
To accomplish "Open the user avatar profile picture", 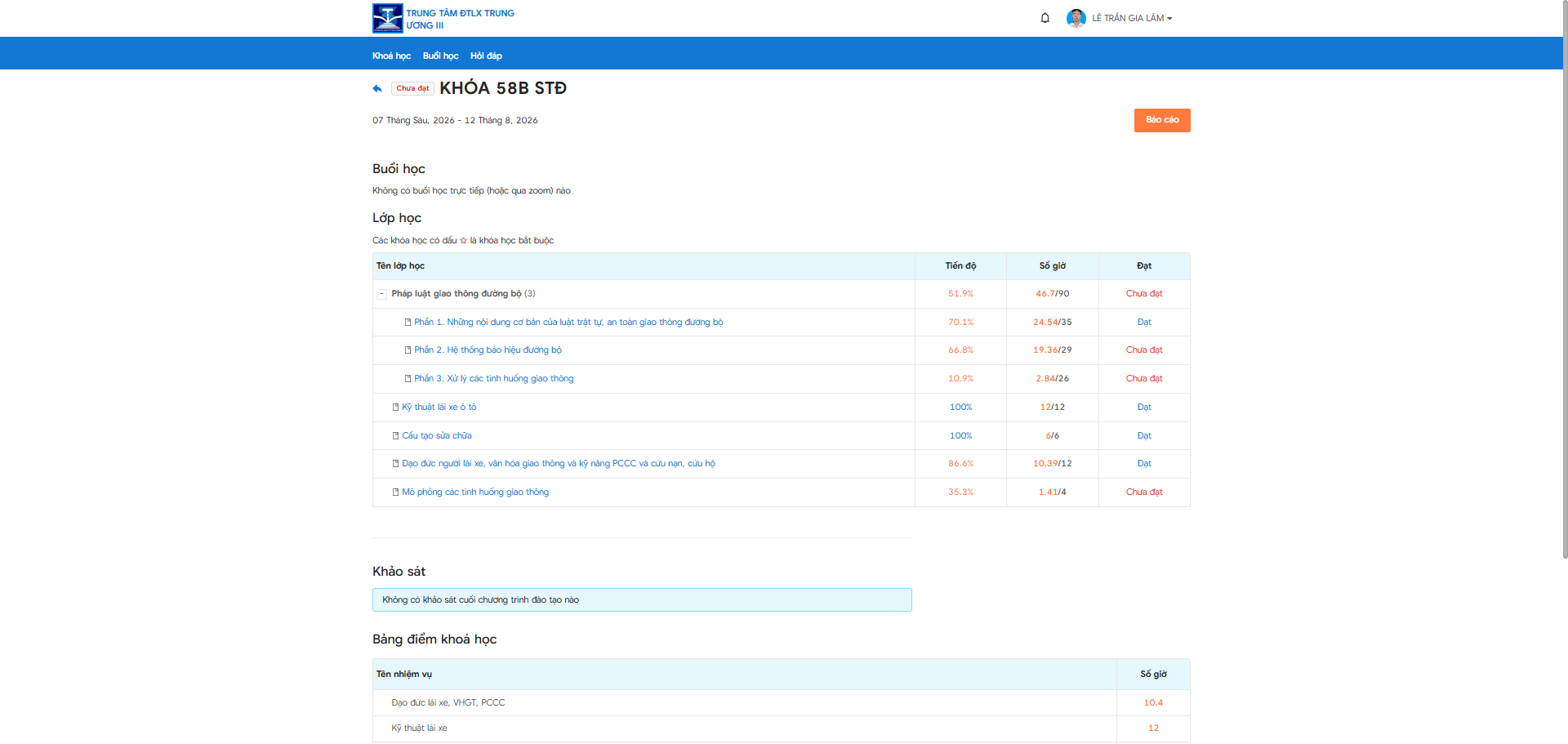I will point(1076,18).
